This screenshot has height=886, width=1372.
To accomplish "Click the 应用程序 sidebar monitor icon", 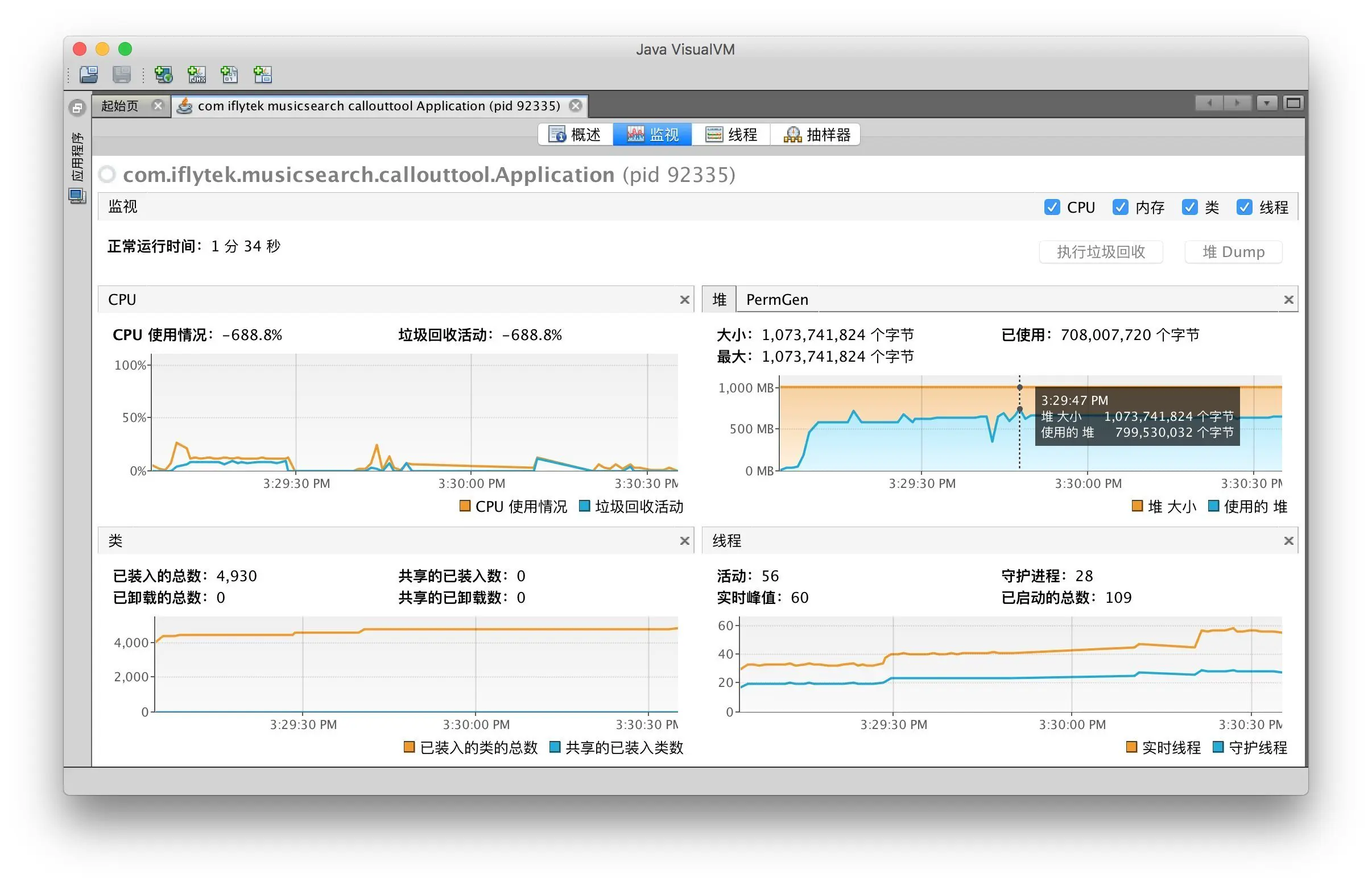I will [77, 196].
